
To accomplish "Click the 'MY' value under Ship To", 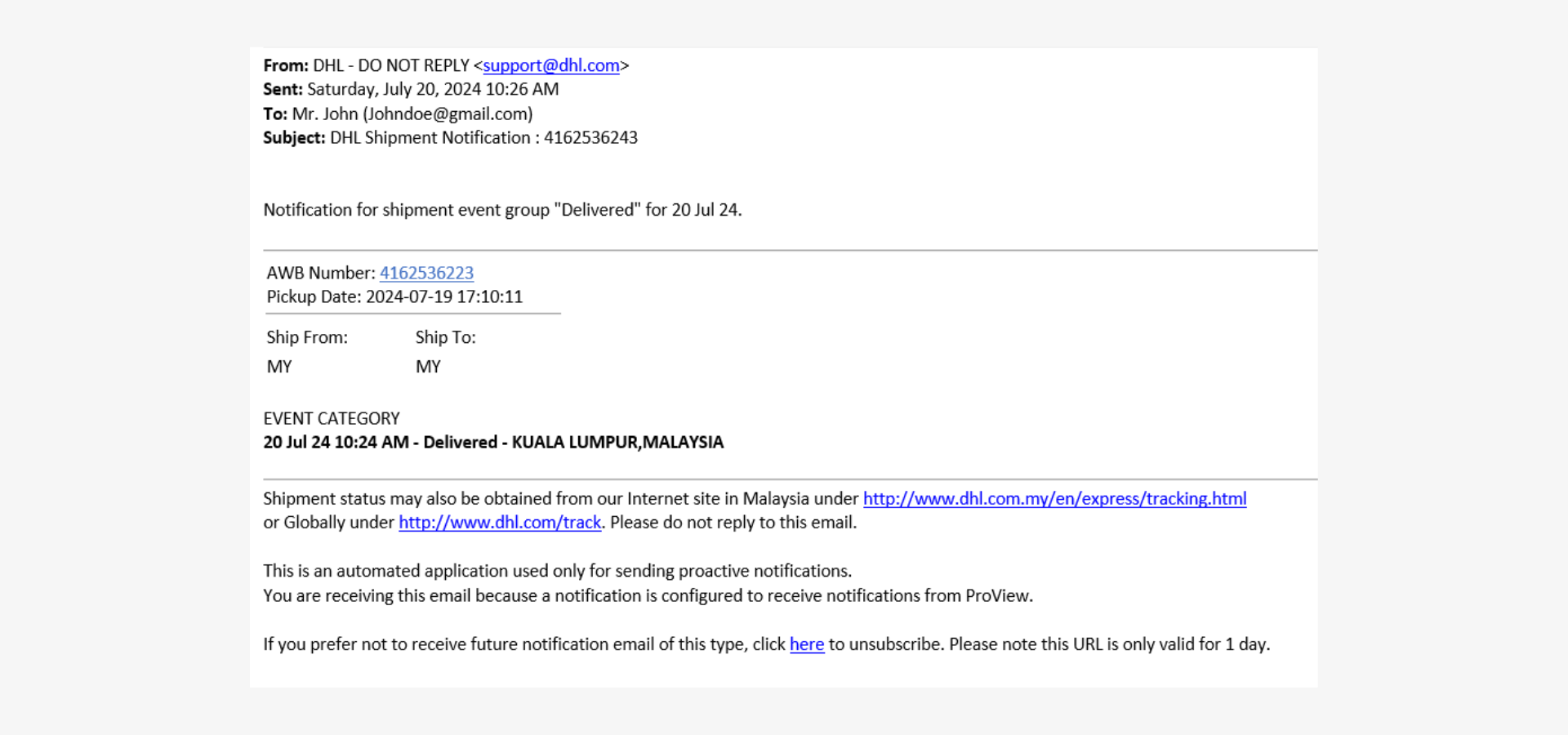I will 428,367.
